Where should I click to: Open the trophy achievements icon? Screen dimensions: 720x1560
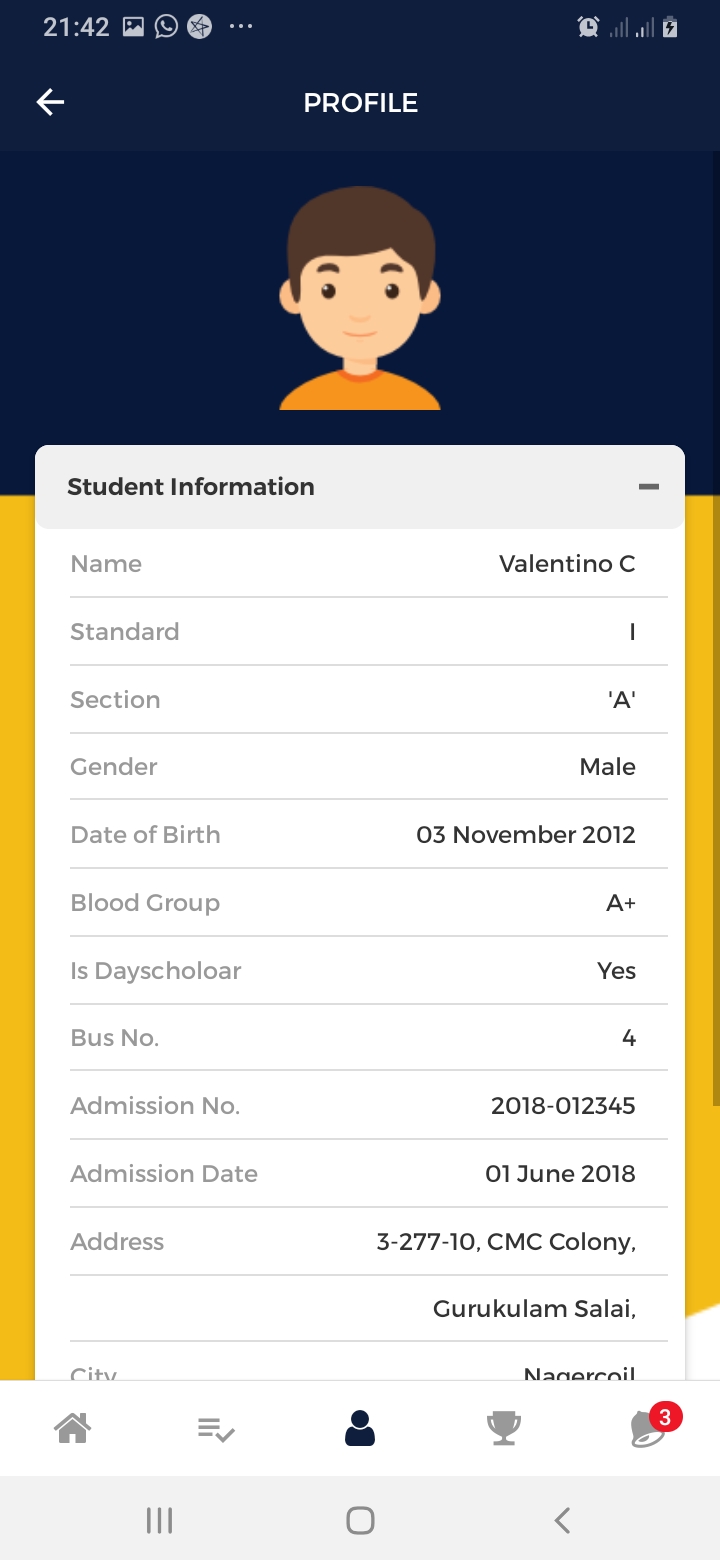503,1428
